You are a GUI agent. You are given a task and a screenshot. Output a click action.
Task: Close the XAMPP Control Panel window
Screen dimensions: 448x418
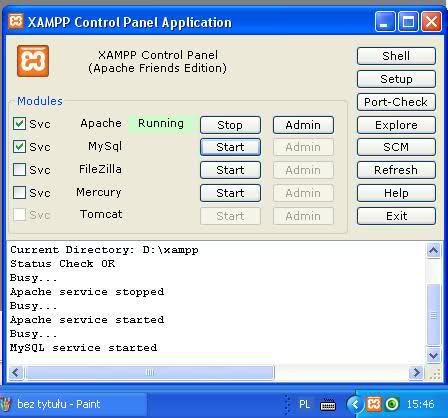[x=431, y=22]
